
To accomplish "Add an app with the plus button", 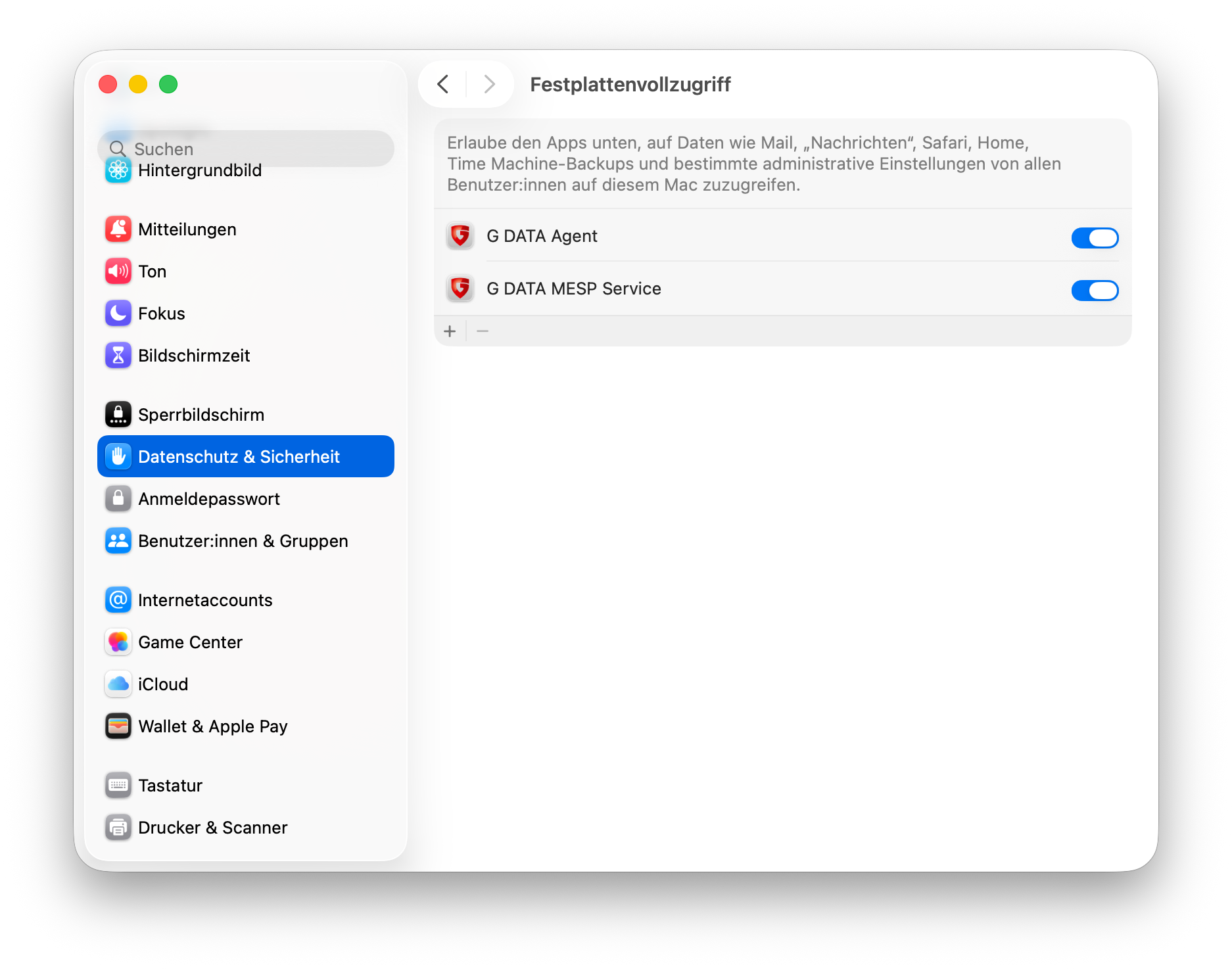I will pyautogui.click(x=450, y=331).
